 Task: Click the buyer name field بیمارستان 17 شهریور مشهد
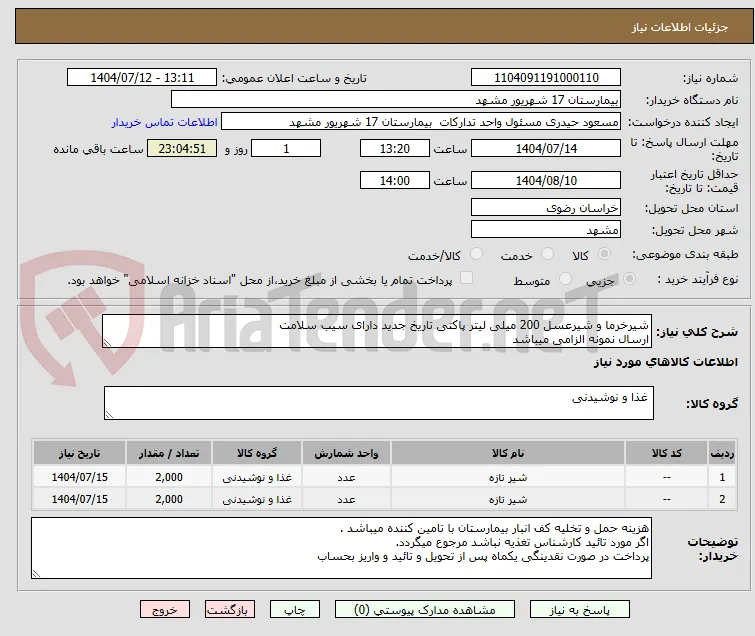[x=396, y=100]
